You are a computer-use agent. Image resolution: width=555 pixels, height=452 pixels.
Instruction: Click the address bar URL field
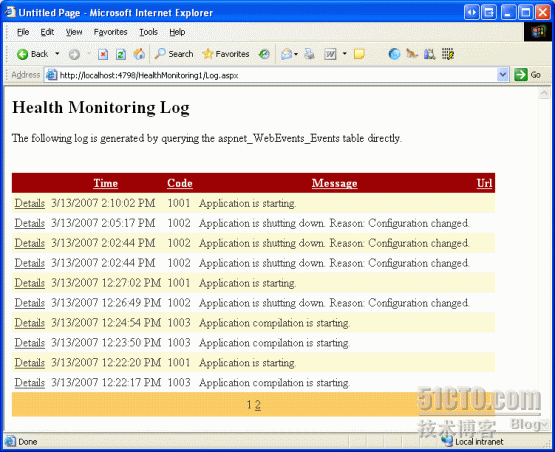[277, 75]
